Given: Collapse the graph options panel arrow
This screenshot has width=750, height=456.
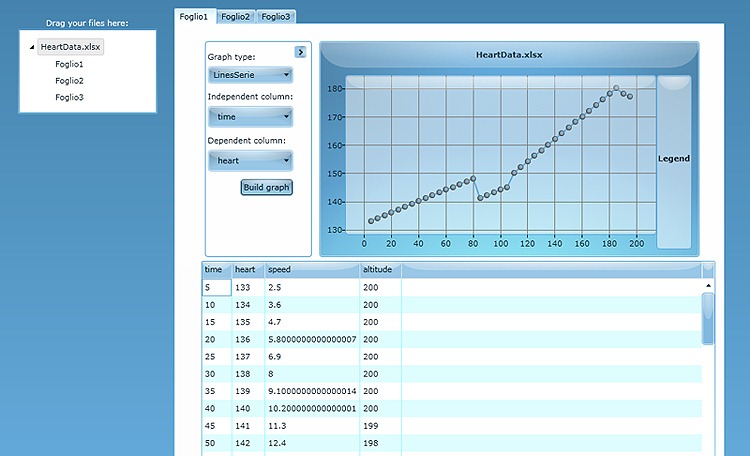Looking at the screenshot, I should click(x=300, y=52).
